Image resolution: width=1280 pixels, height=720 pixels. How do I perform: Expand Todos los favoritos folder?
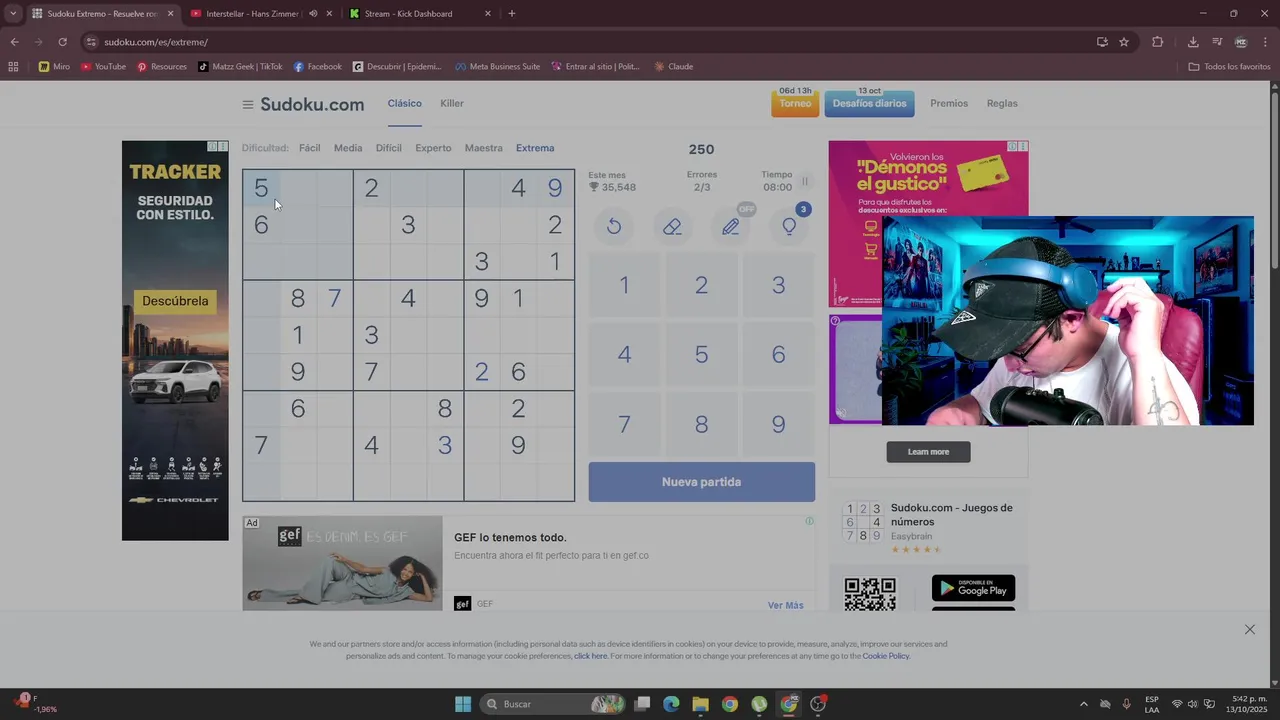point(1229,67)
